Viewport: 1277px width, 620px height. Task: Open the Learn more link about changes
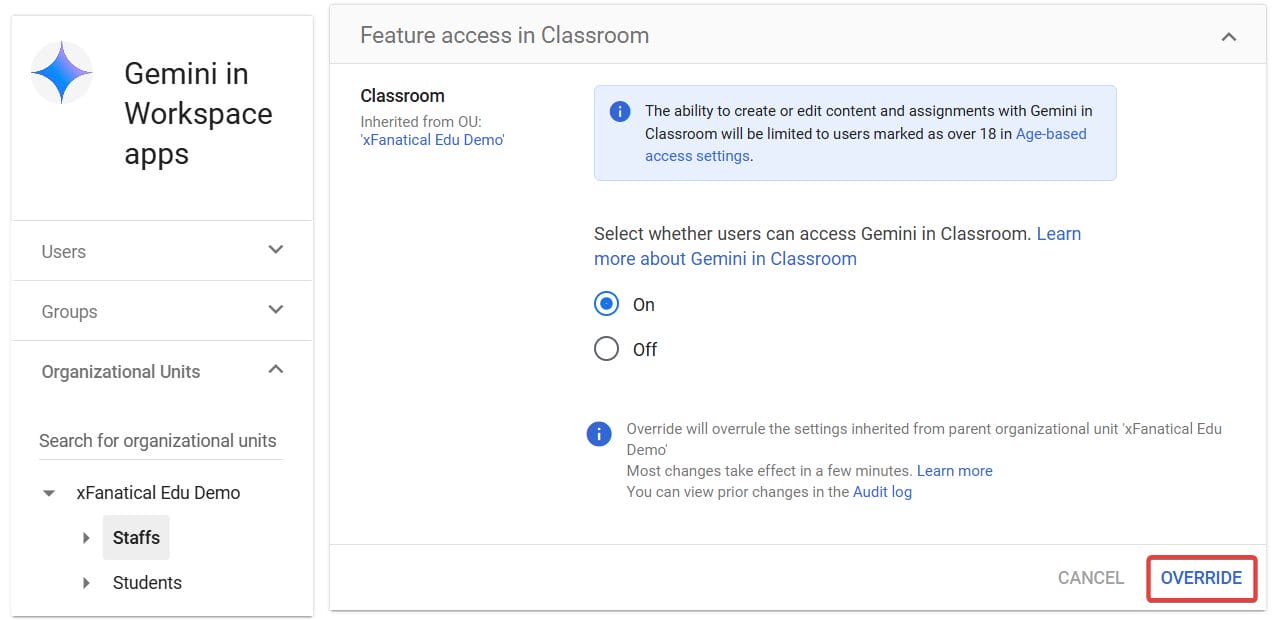click(x=955, y=471)
